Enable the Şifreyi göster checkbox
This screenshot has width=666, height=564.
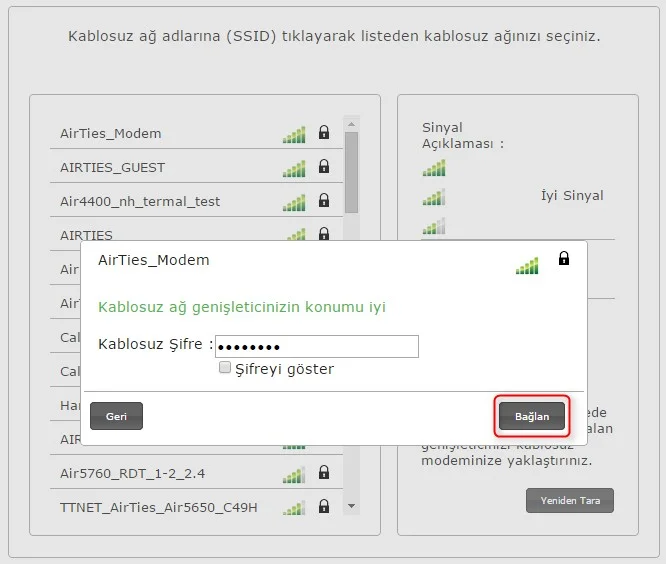[225, 367]
